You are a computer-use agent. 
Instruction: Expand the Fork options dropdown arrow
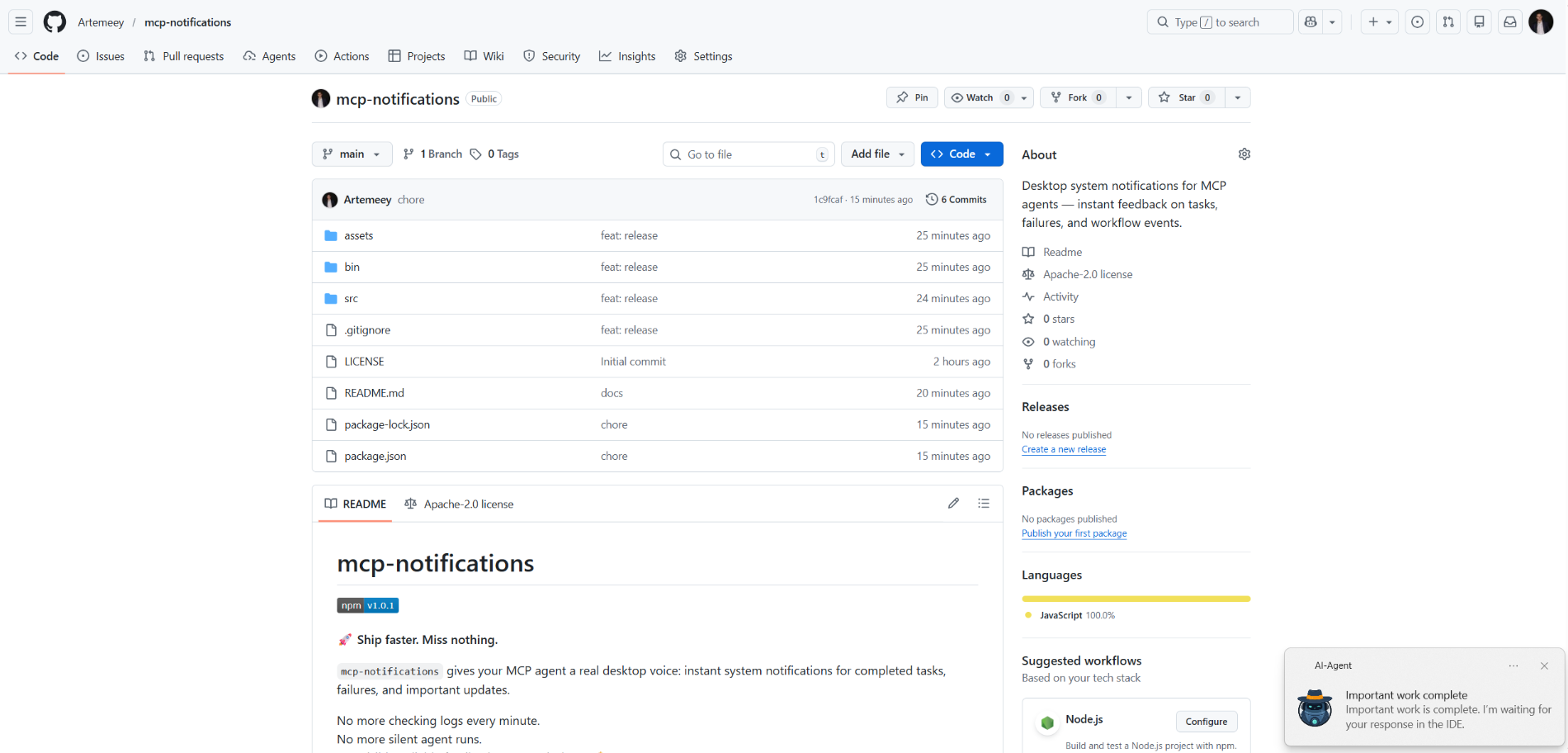click(x=1129, y=97)
